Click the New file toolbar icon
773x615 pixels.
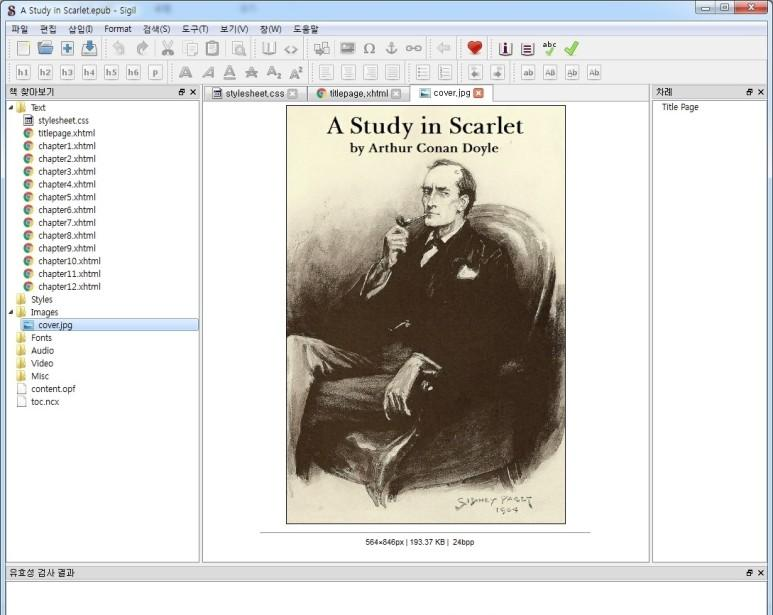coord(23,48)
